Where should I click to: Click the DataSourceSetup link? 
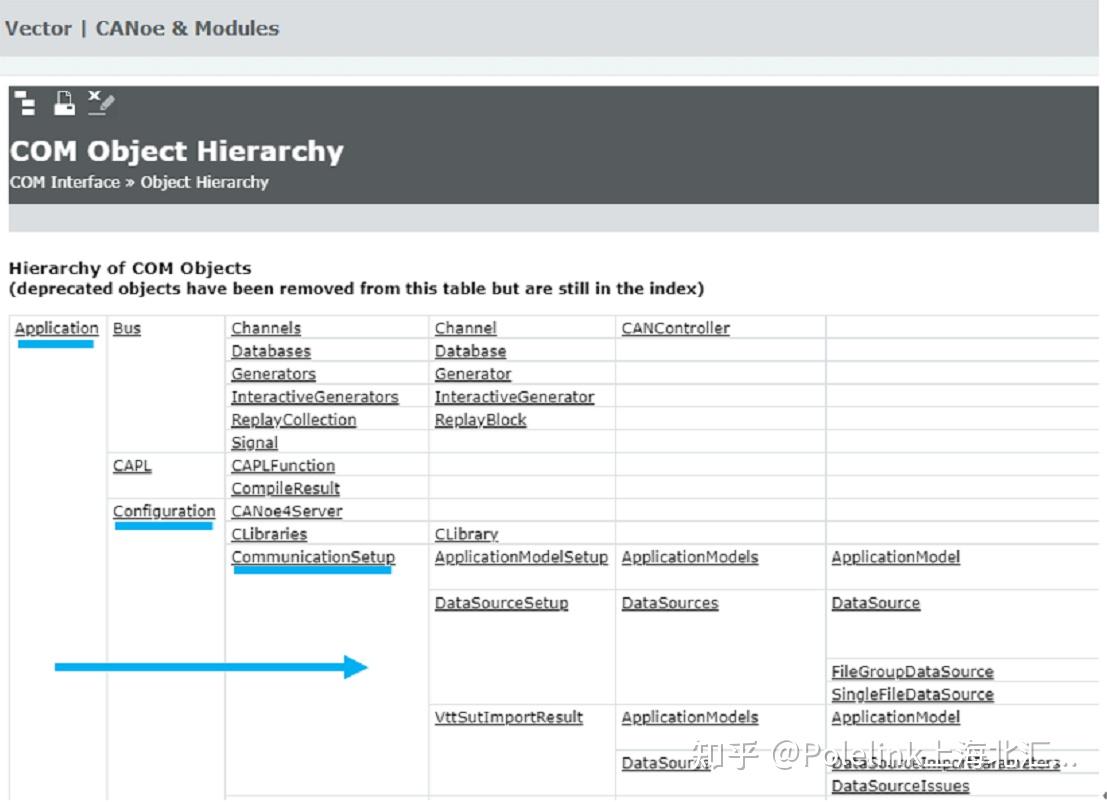501,603
